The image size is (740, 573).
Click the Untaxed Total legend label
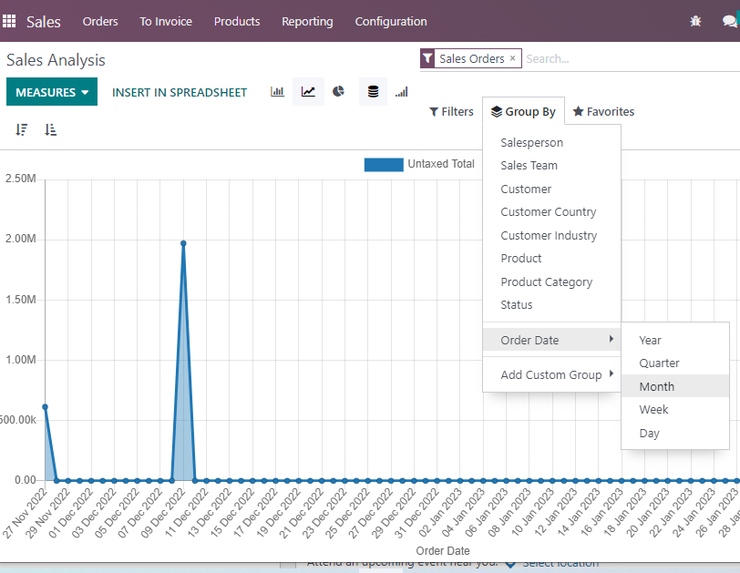(x=441, y=164)
